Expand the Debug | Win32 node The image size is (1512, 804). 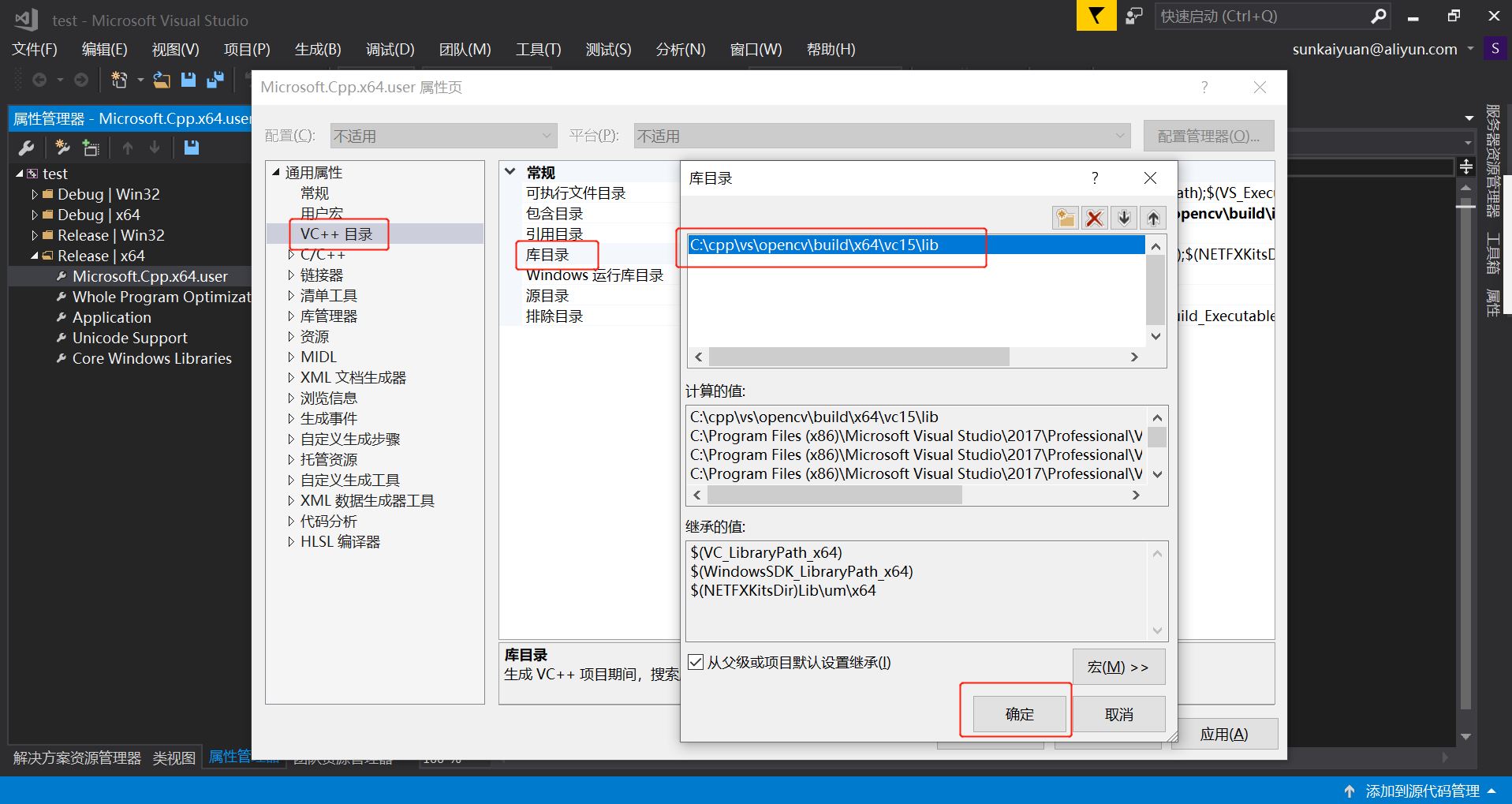tap(34, 194)
